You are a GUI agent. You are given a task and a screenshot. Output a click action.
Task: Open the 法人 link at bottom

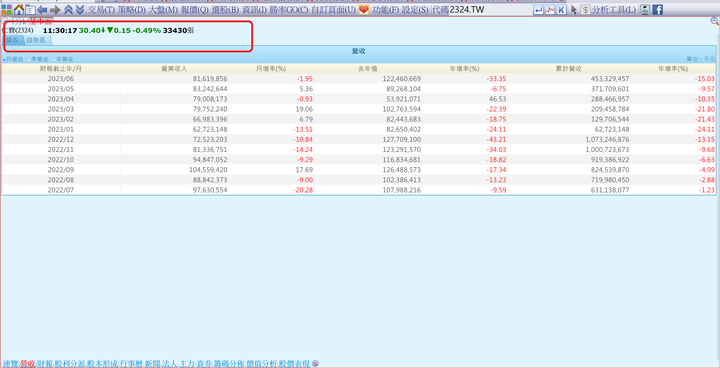[x=169, y=363]
